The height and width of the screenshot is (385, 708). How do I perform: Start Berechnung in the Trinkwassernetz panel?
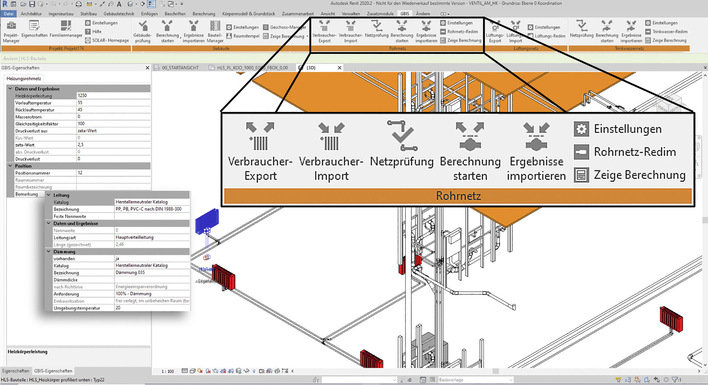click(607, 32)
